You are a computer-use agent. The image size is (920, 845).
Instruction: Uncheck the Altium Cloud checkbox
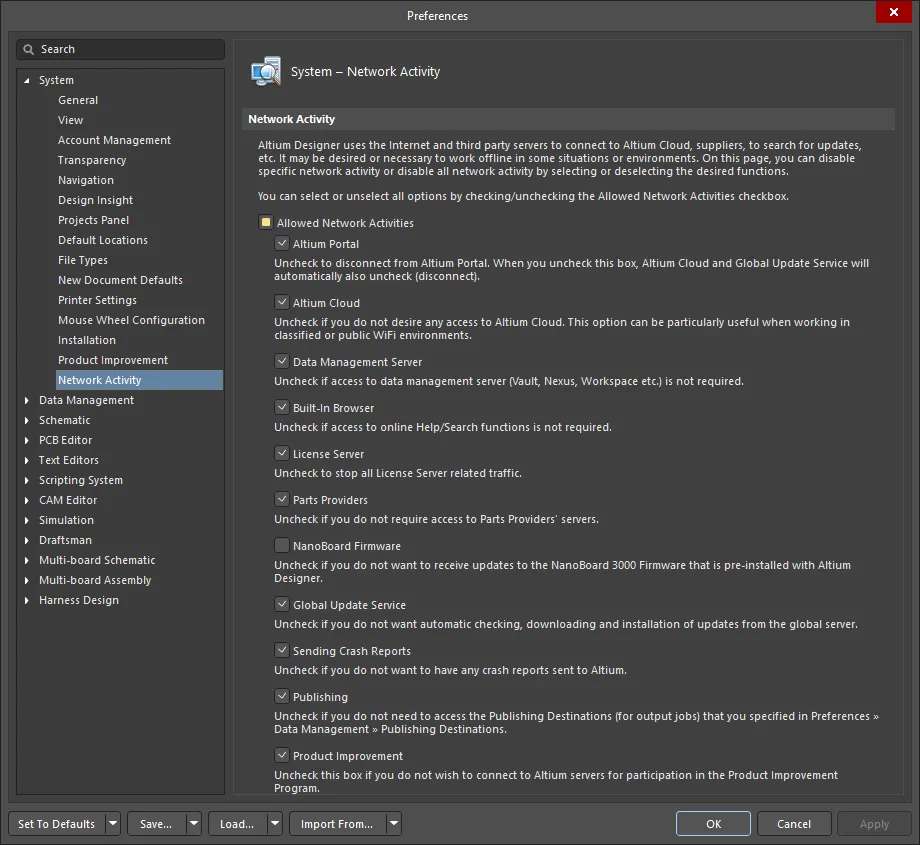pyautogui.click(x=282, y=302)
